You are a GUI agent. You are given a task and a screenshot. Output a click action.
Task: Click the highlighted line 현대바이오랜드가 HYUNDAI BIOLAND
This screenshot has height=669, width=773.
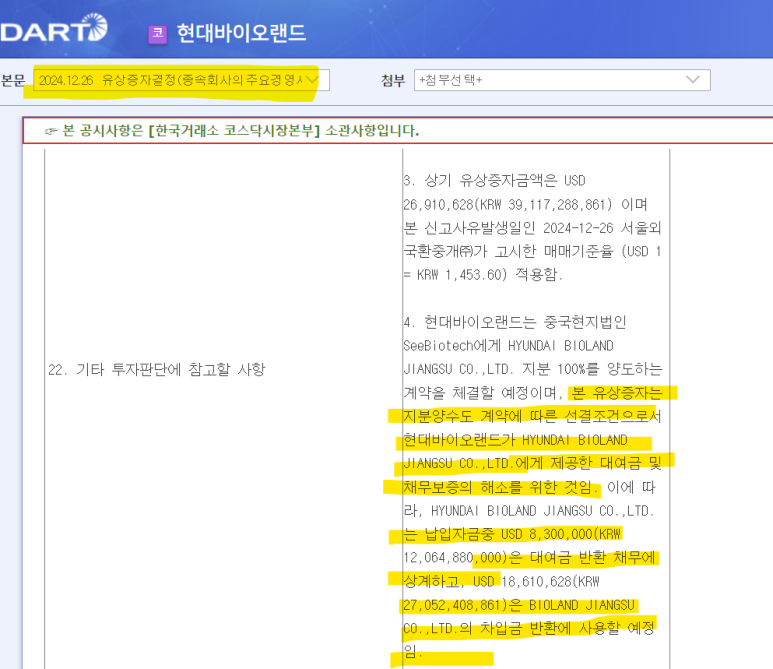pos(515,440)
